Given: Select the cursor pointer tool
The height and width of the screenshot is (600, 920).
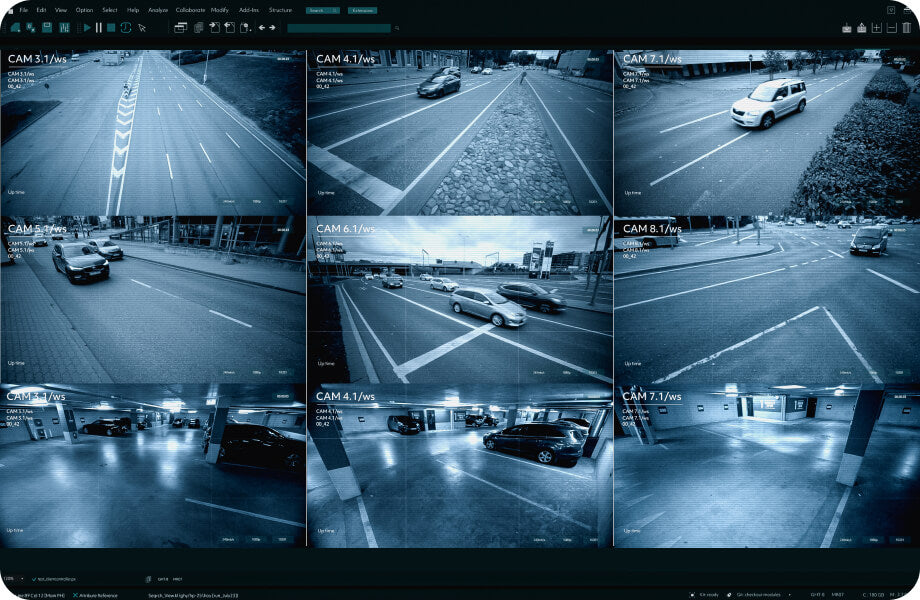Looking at the screenshot, I should point(142,28).
